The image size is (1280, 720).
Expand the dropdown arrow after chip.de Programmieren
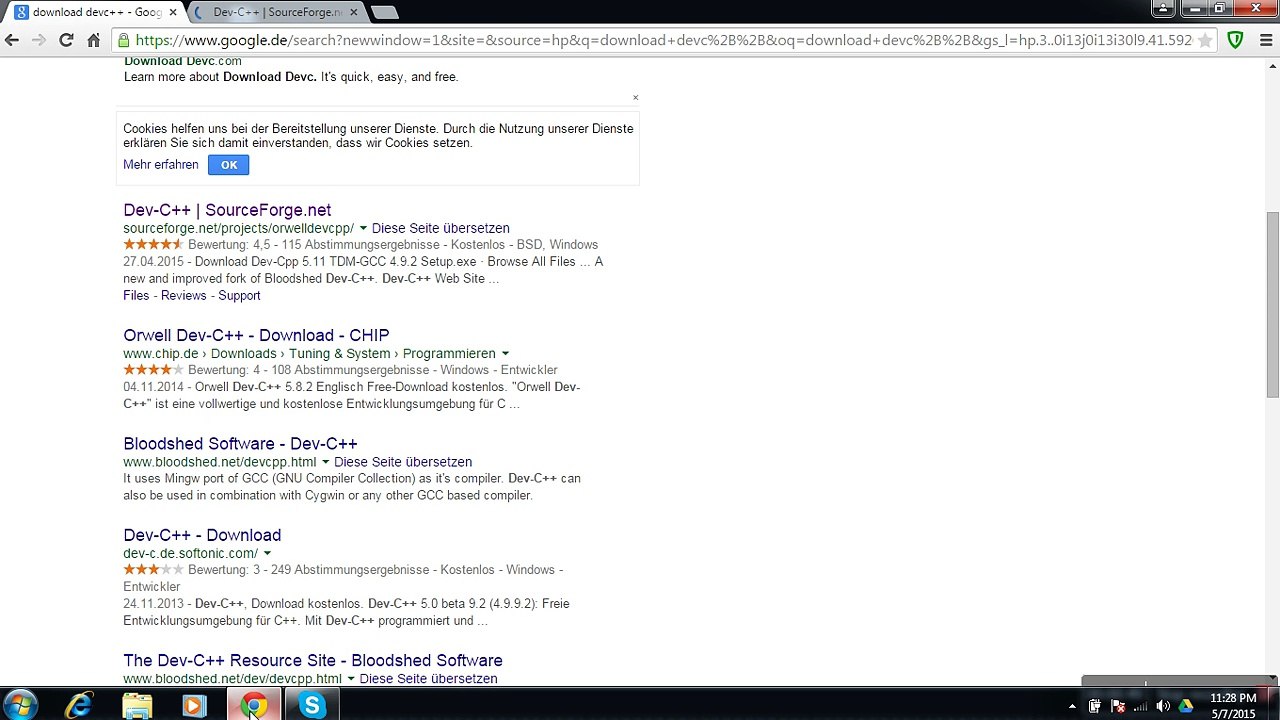(x=505, y=353)
